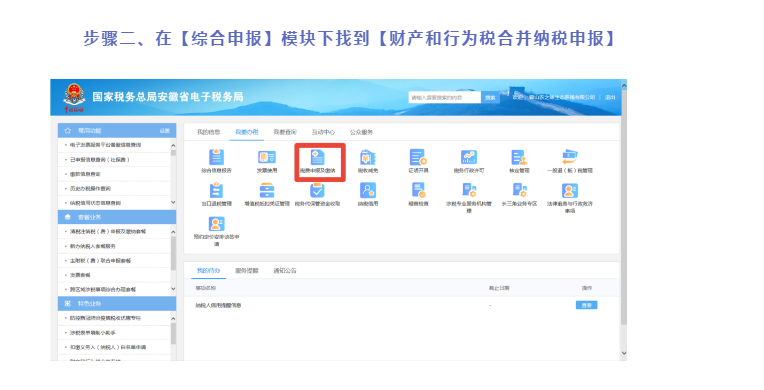Click down arrow of 套餐业务 list scrollbar
This screenshot has width=764, height=390.
click(x=173, y=289)
